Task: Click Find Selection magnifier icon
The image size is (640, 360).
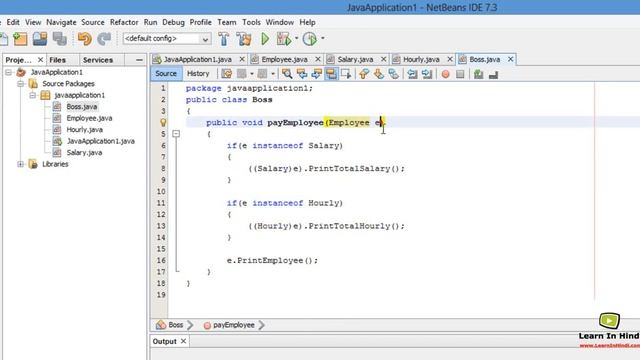Action: [x=287, y=74]
